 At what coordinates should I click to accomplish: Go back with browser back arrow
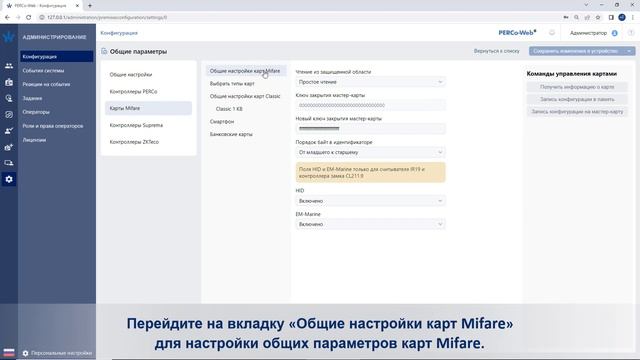7,18
